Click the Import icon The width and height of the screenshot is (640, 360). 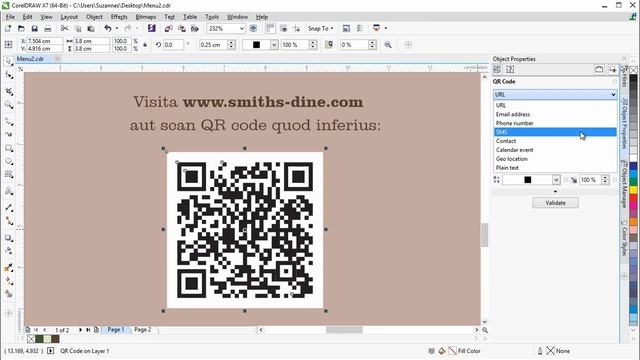click(168, 29)
